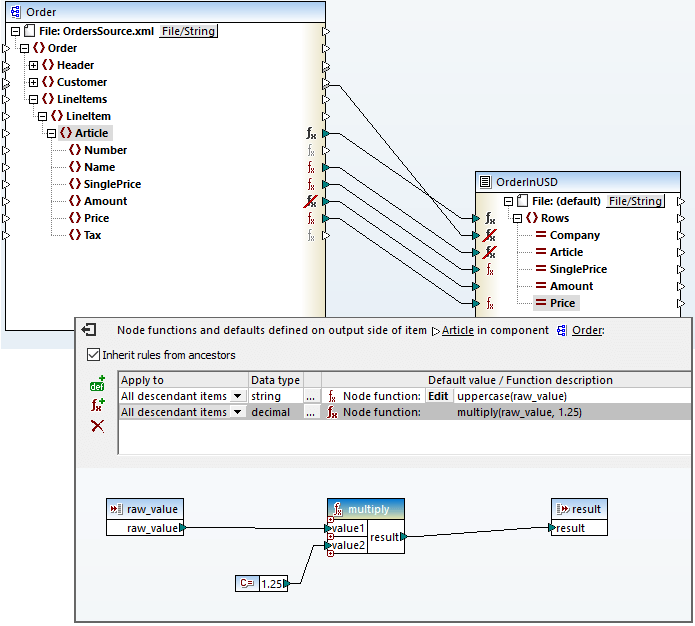The height and width of the screenshot is (626, 695).
Task: Open Apply to dropdown for decimal rule
Action: (x=237, y=412)
